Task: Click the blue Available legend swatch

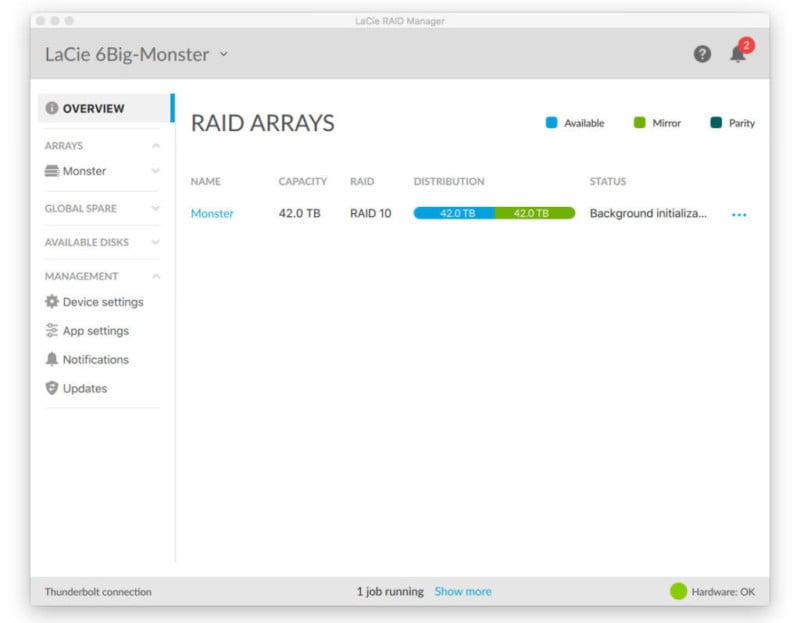Action: pyautogui.click(x=551, y=122)
